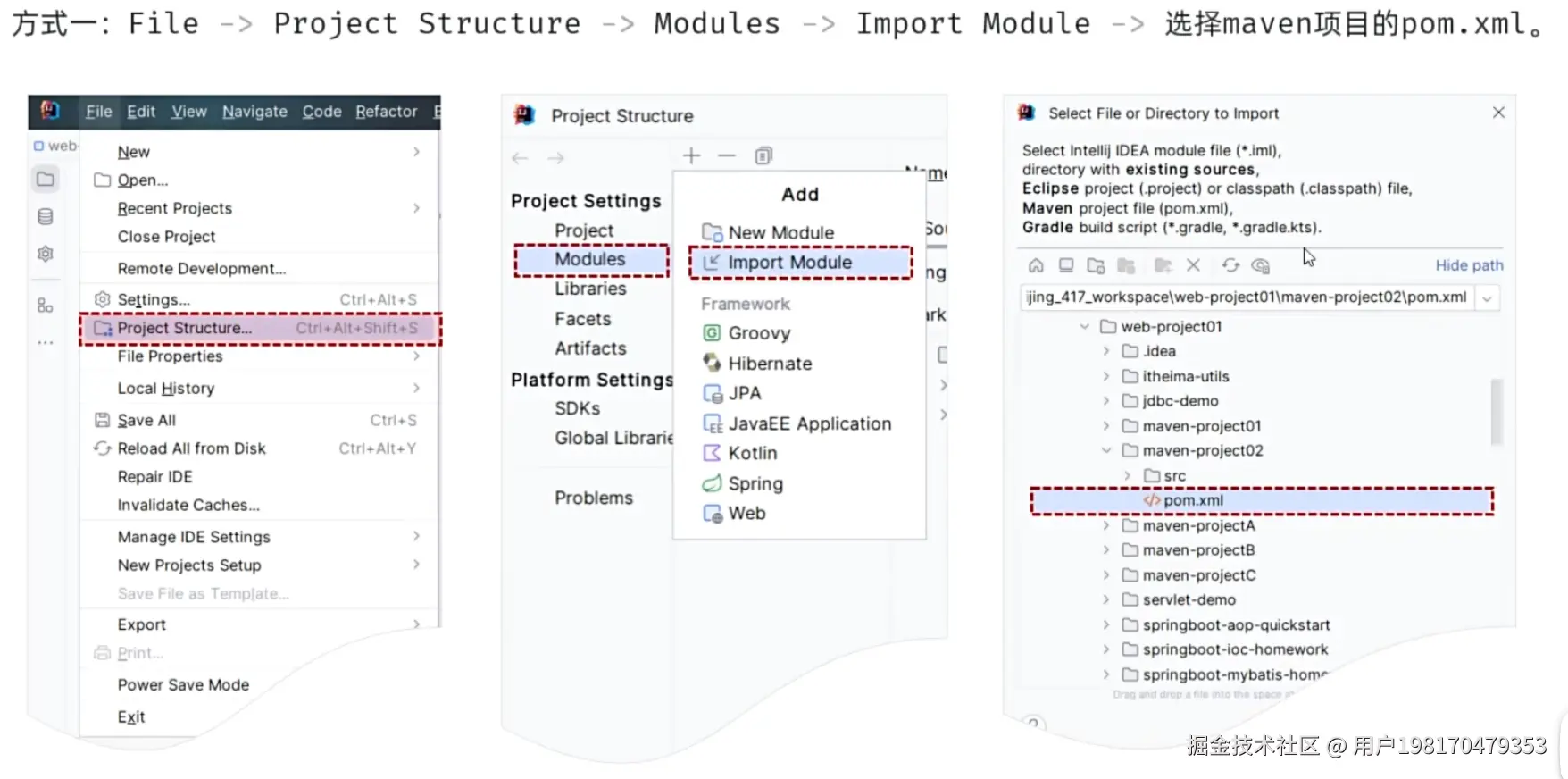The image size is (1568, 779).
Task: Collapse the maven-project02 folder node
Action: [1106, 450]
